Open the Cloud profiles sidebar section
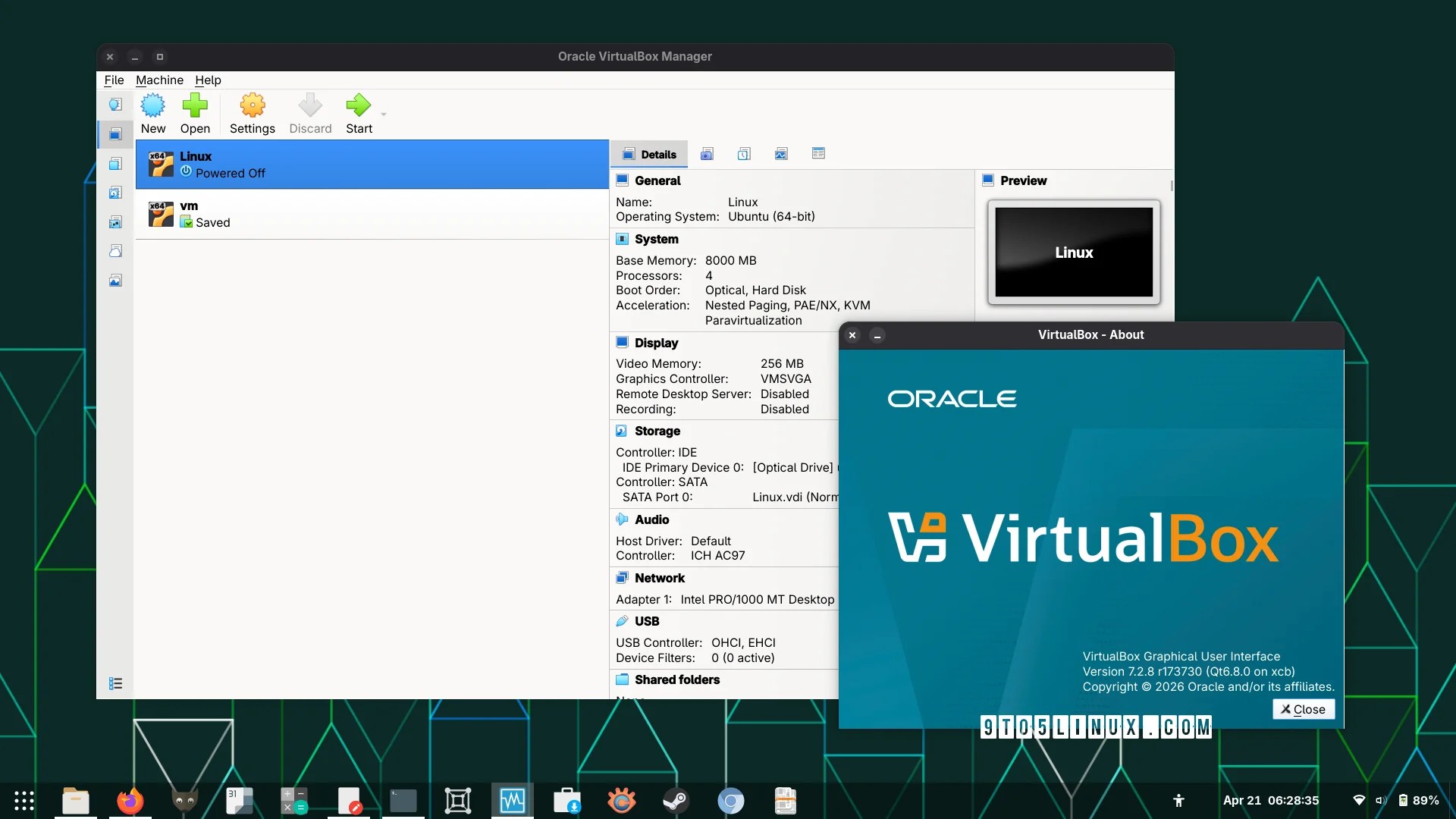 click(115, 250)
